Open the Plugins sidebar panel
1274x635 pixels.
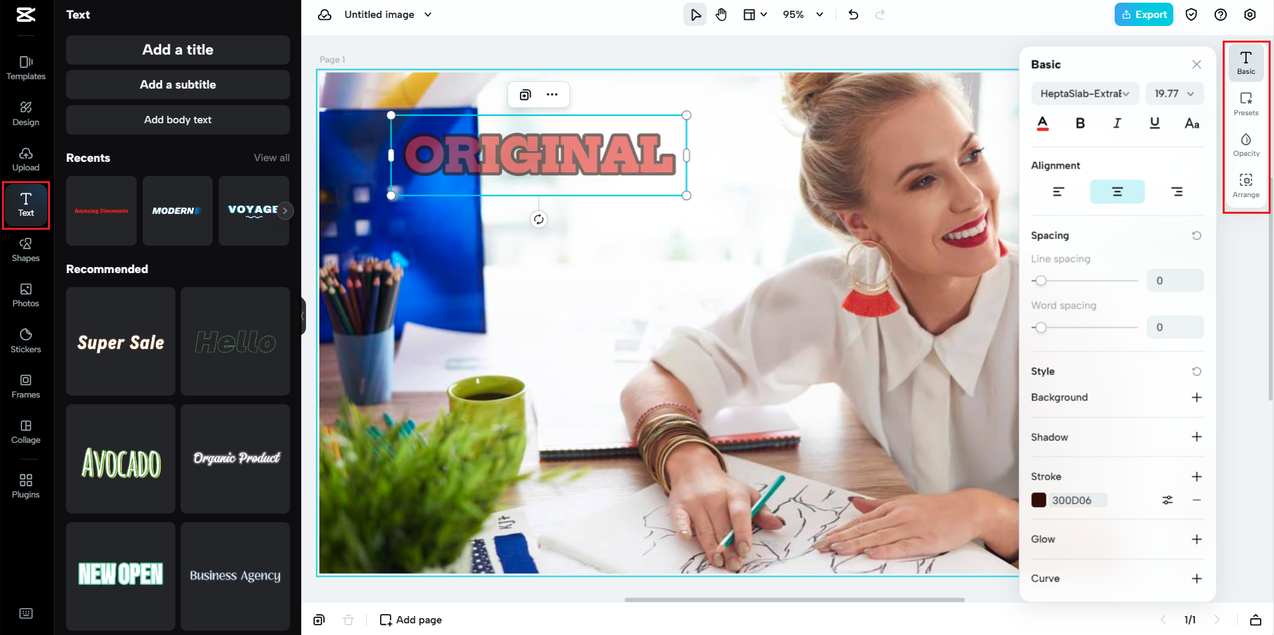[x=26, y=486]
